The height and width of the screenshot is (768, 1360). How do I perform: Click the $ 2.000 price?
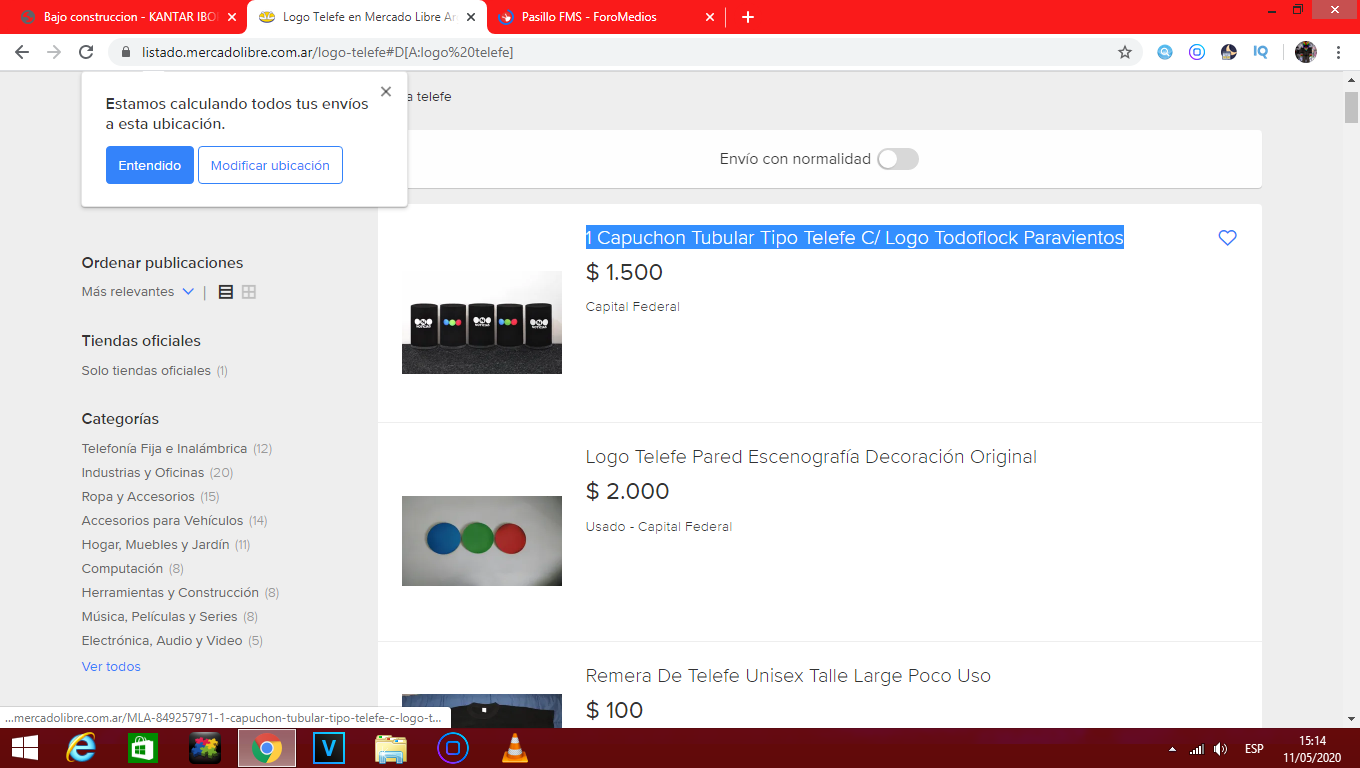tap(627, 491)
